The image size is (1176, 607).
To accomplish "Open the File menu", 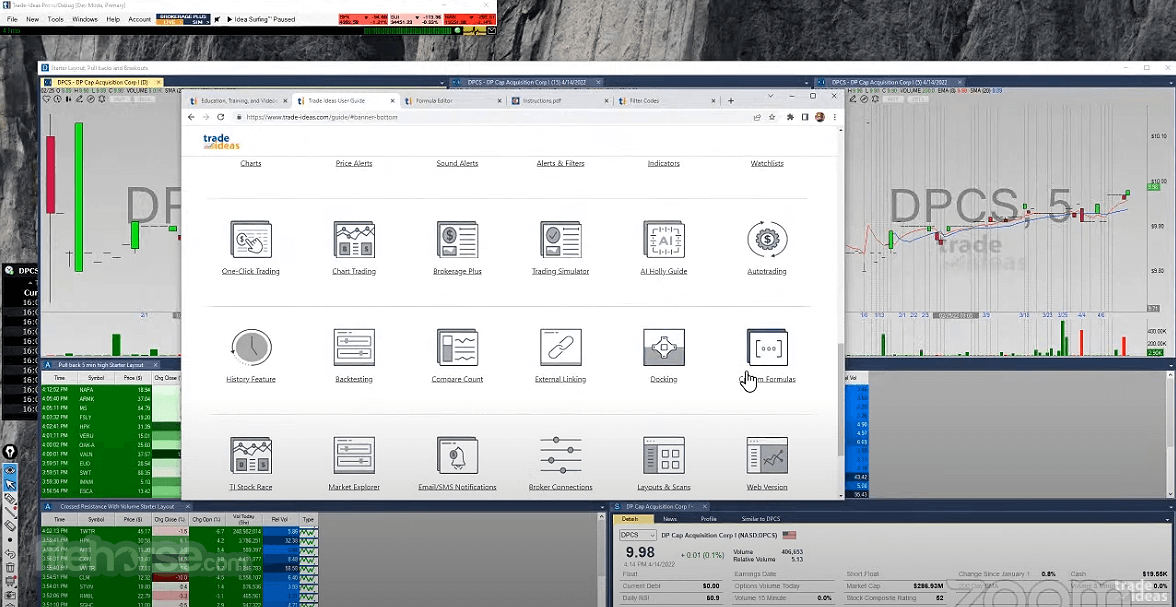I will (12, 19).
